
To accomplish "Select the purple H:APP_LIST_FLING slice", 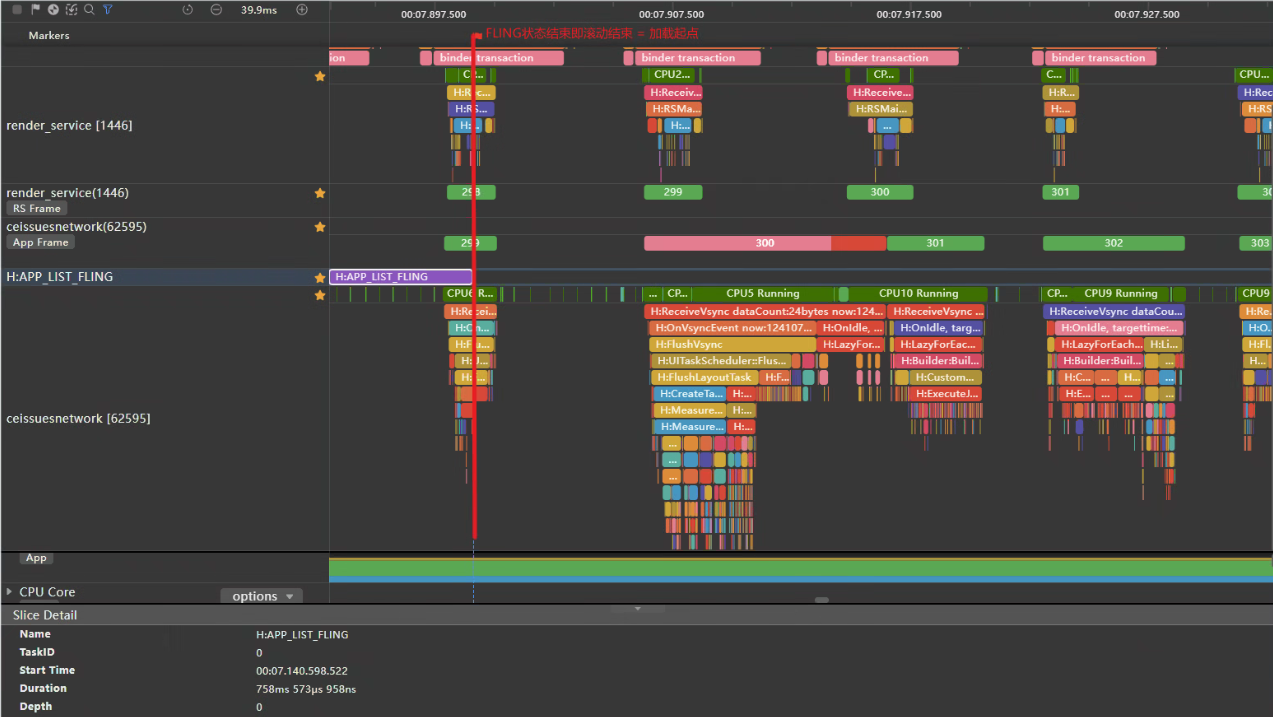I will [401, 277].
